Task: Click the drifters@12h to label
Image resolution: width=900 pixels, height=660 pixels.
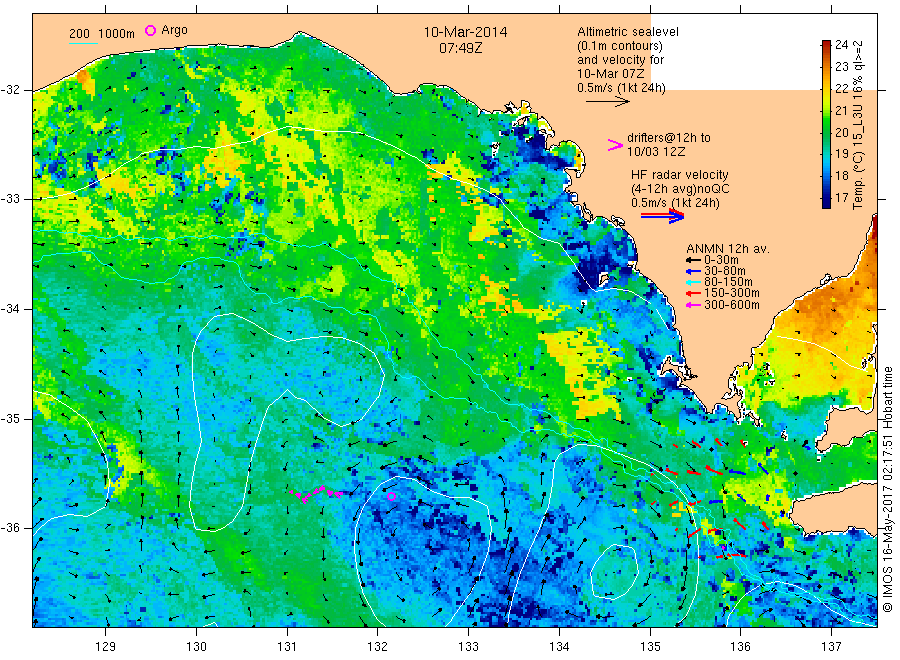Action: tap(669, 138)
